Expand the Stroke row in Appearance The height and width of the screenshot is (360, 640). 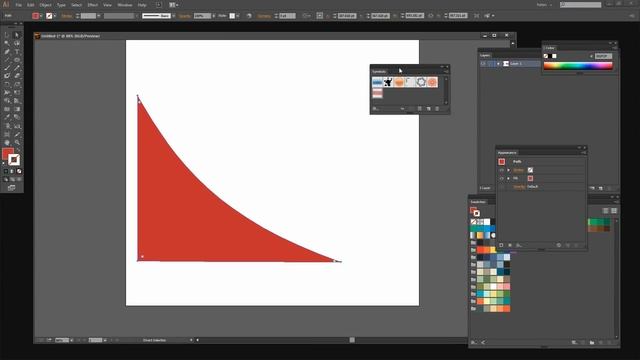[509, 170]
